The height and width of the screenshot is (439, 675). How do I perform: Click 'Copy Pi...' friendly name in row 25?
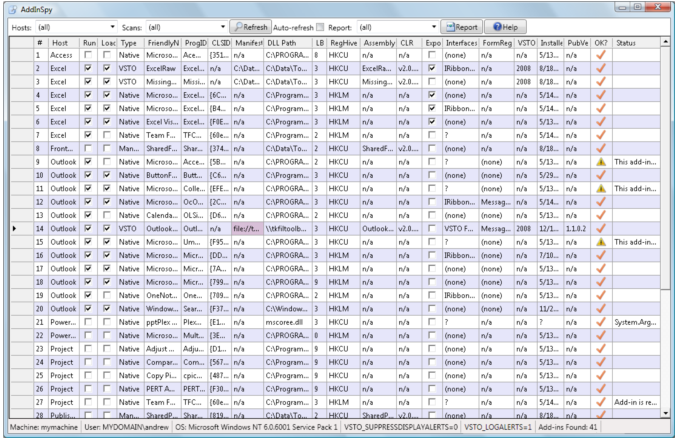161,375
